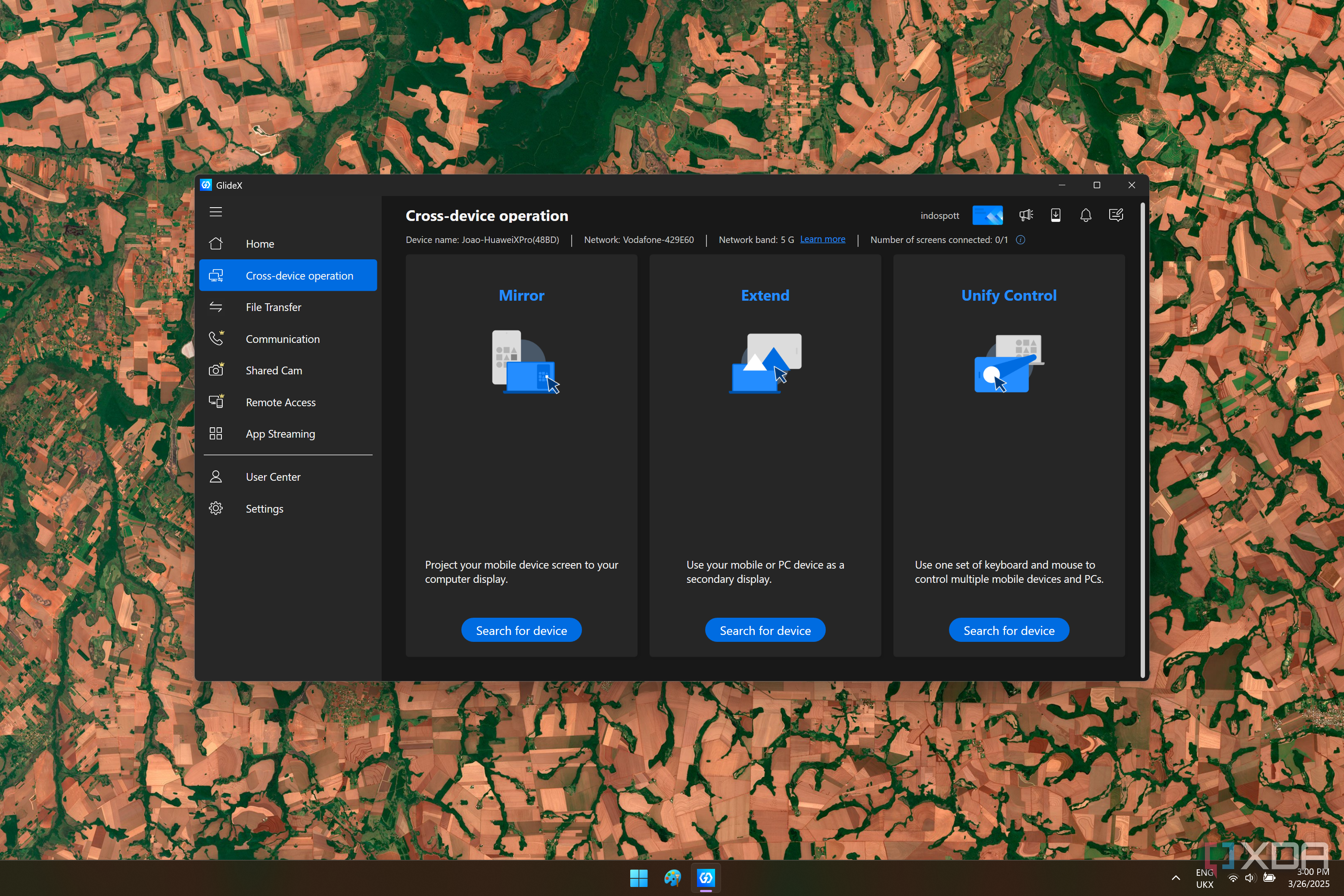Open the Paint app in taskbar
This screenshot has height=896, width=1344.
[x=672, y=878]
